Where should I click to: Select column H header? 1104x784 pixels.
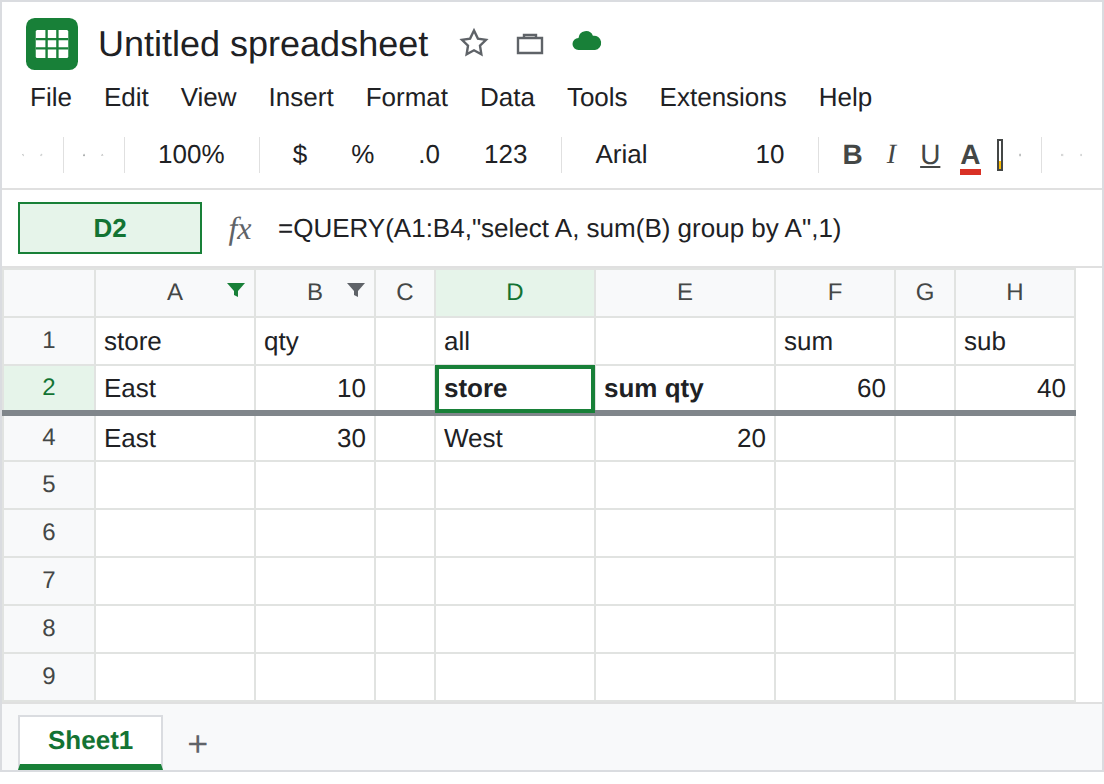(1015, 292)
